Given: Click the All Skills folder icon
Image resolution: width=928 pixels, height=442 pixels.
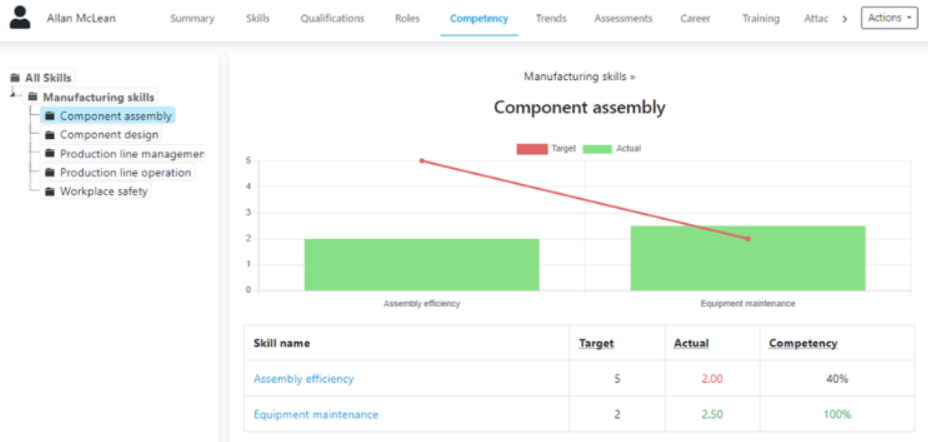Looking at the screenshot, I should pyautogui.click(x=15, y=78).
